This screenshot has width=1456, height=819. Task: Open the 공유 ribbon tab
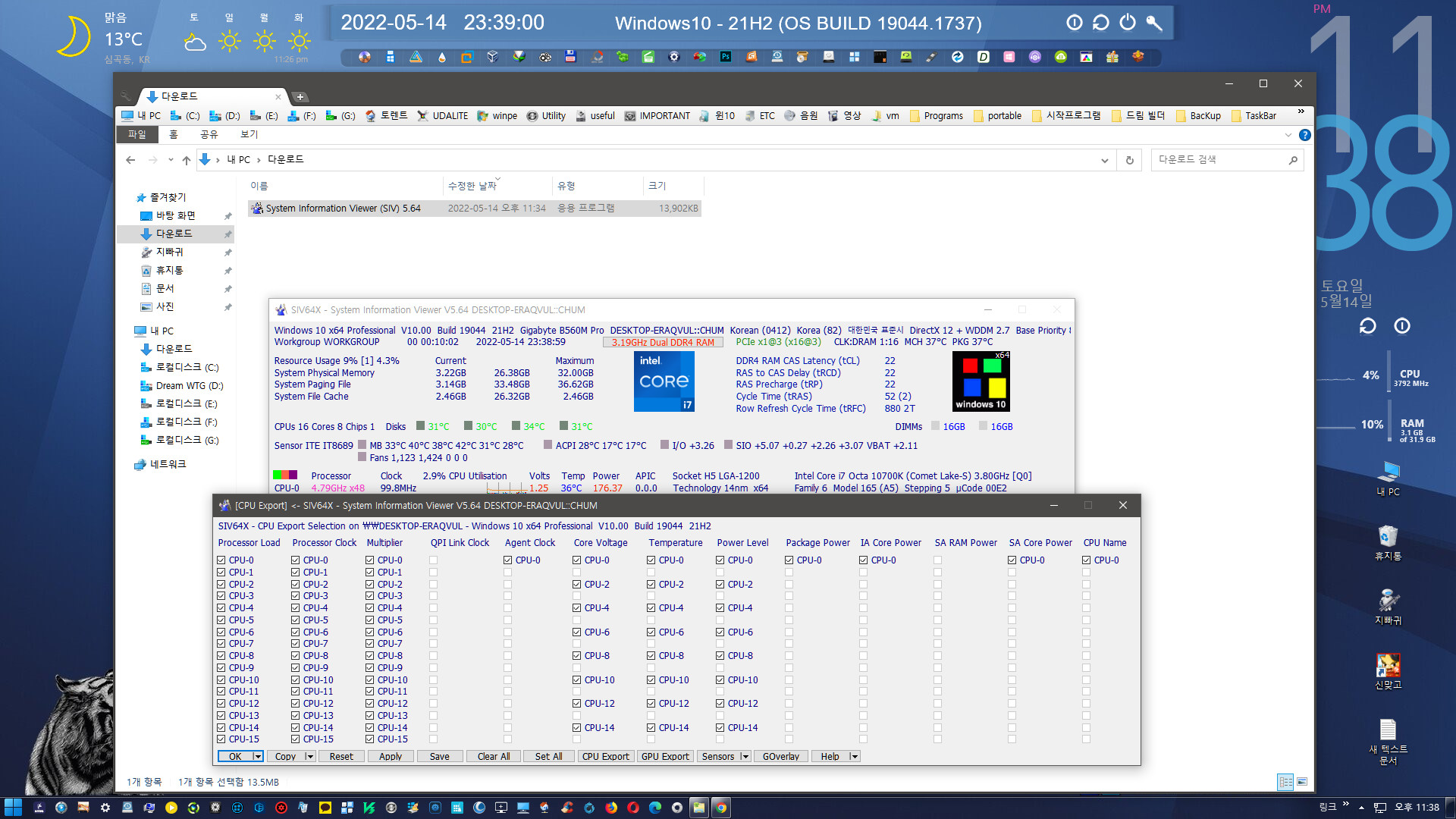tap(209, 134)
